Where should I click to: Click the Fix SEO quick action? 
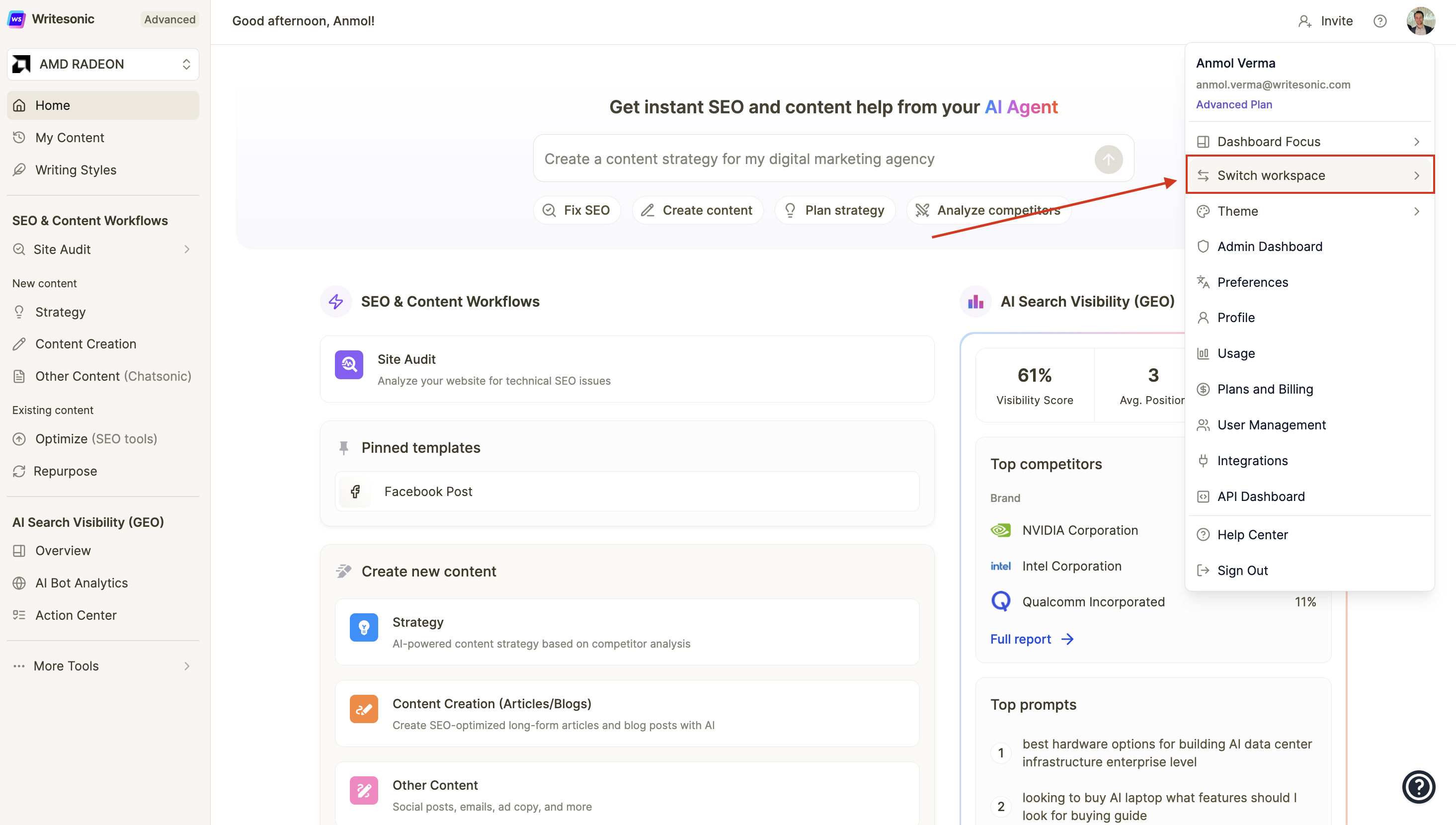tap(577, 210)
